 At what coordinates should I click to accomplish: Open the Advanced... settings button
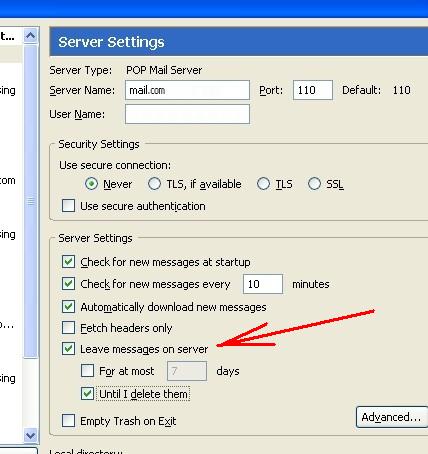tap(391, 417)
